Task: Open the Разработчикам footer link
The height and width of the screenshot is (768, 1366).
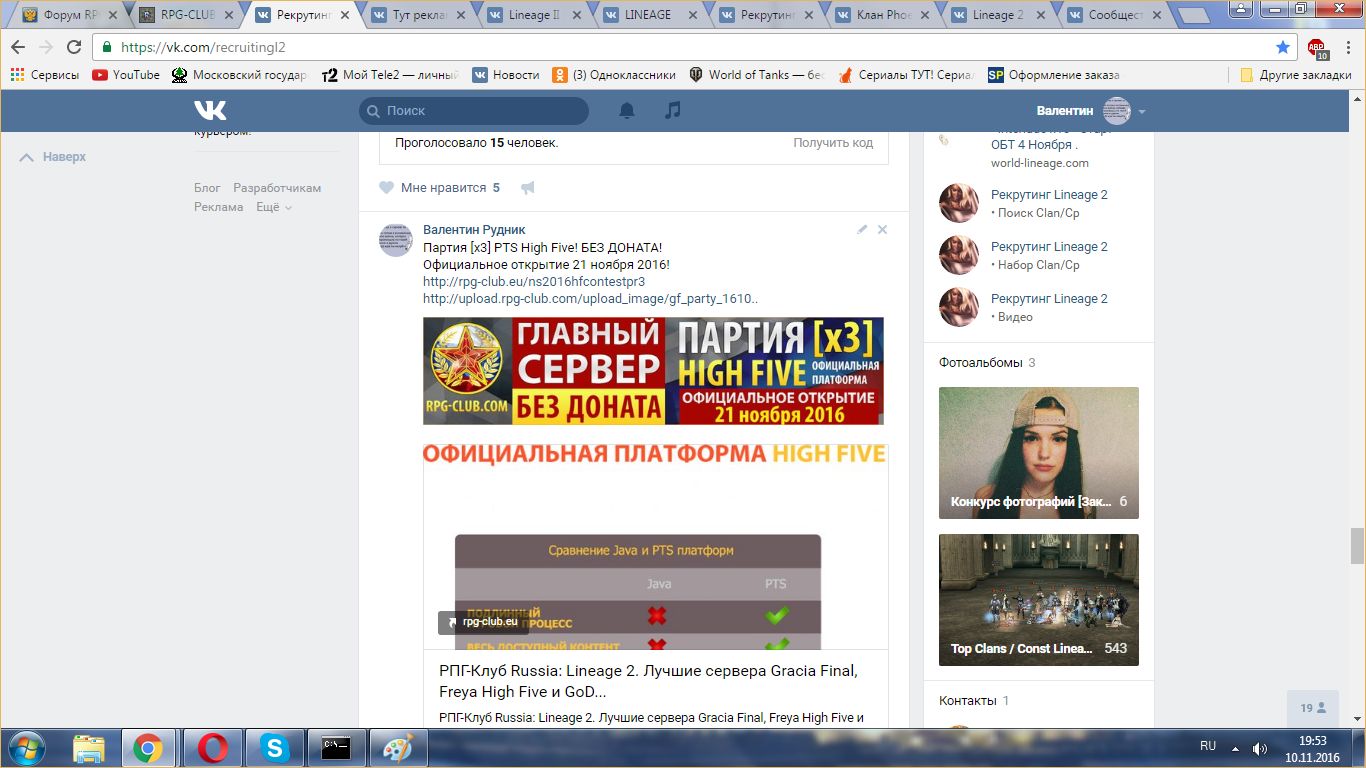Action: coord(277,188)
